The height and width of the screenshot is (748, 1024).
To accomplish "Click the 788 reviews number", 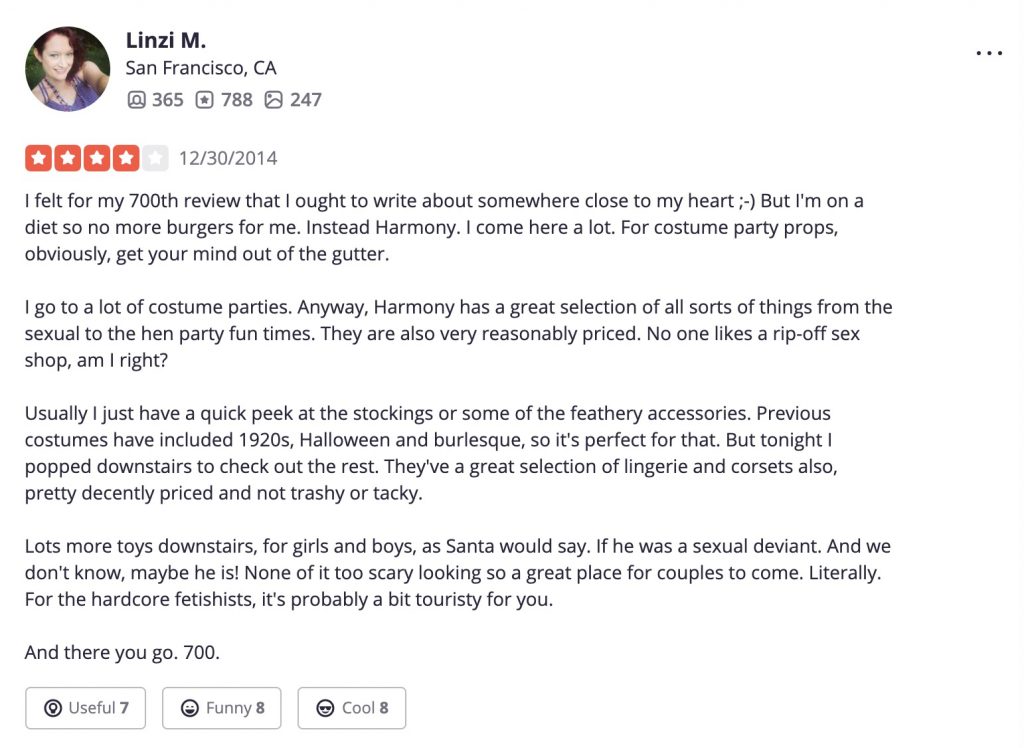I will pos(236,100).
